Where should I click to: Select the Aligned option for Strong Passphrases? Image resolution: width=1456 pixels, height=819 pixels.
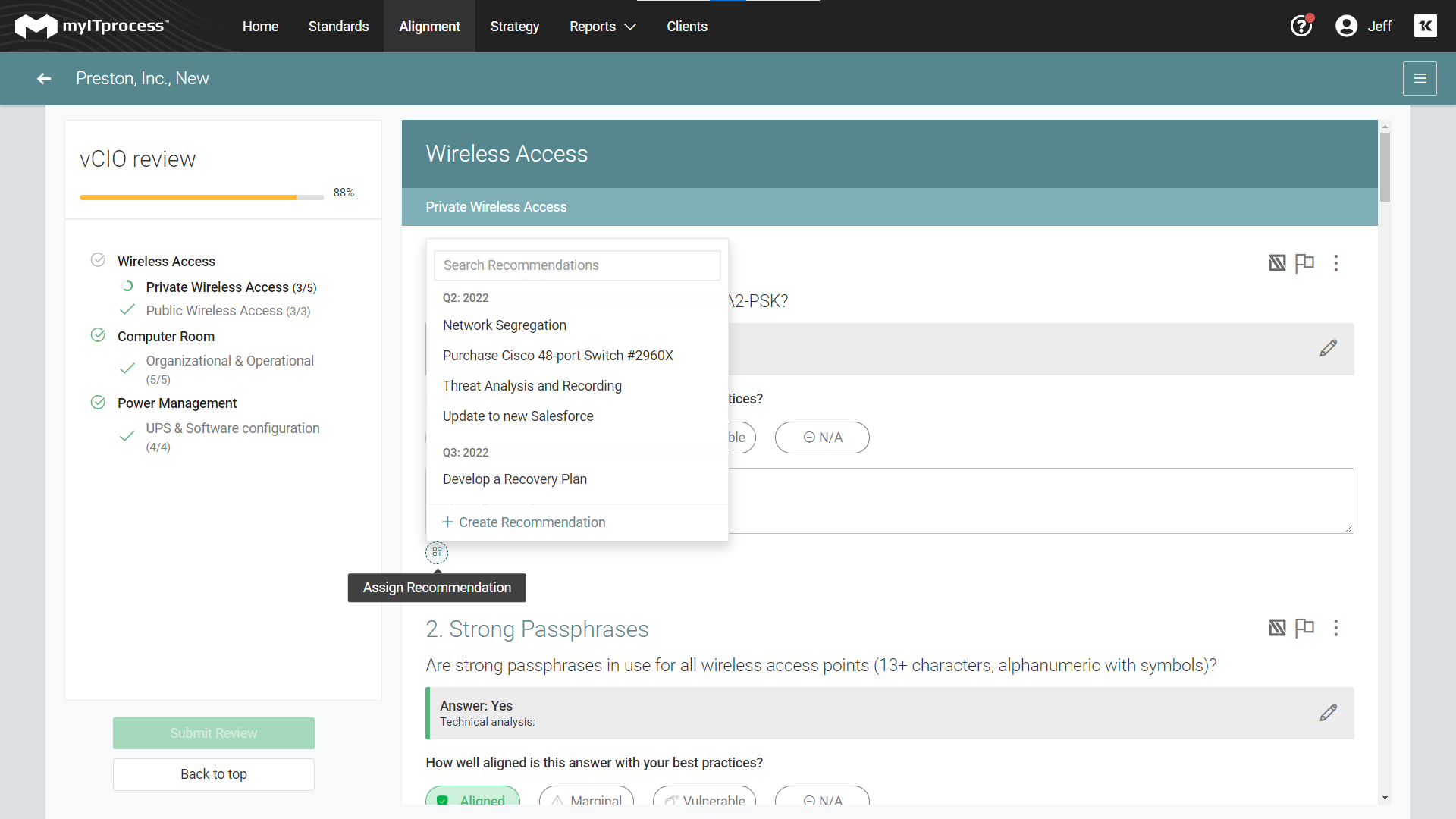pos(472,798)
